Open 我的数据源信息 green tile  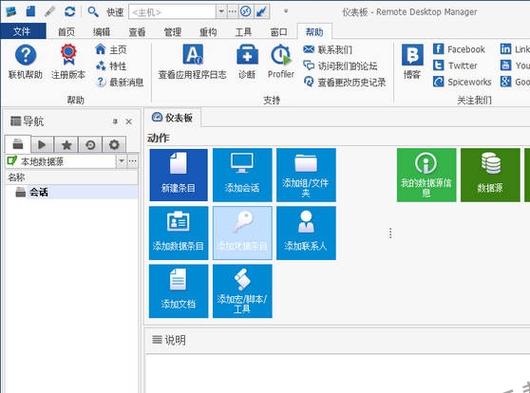(426, 175)
